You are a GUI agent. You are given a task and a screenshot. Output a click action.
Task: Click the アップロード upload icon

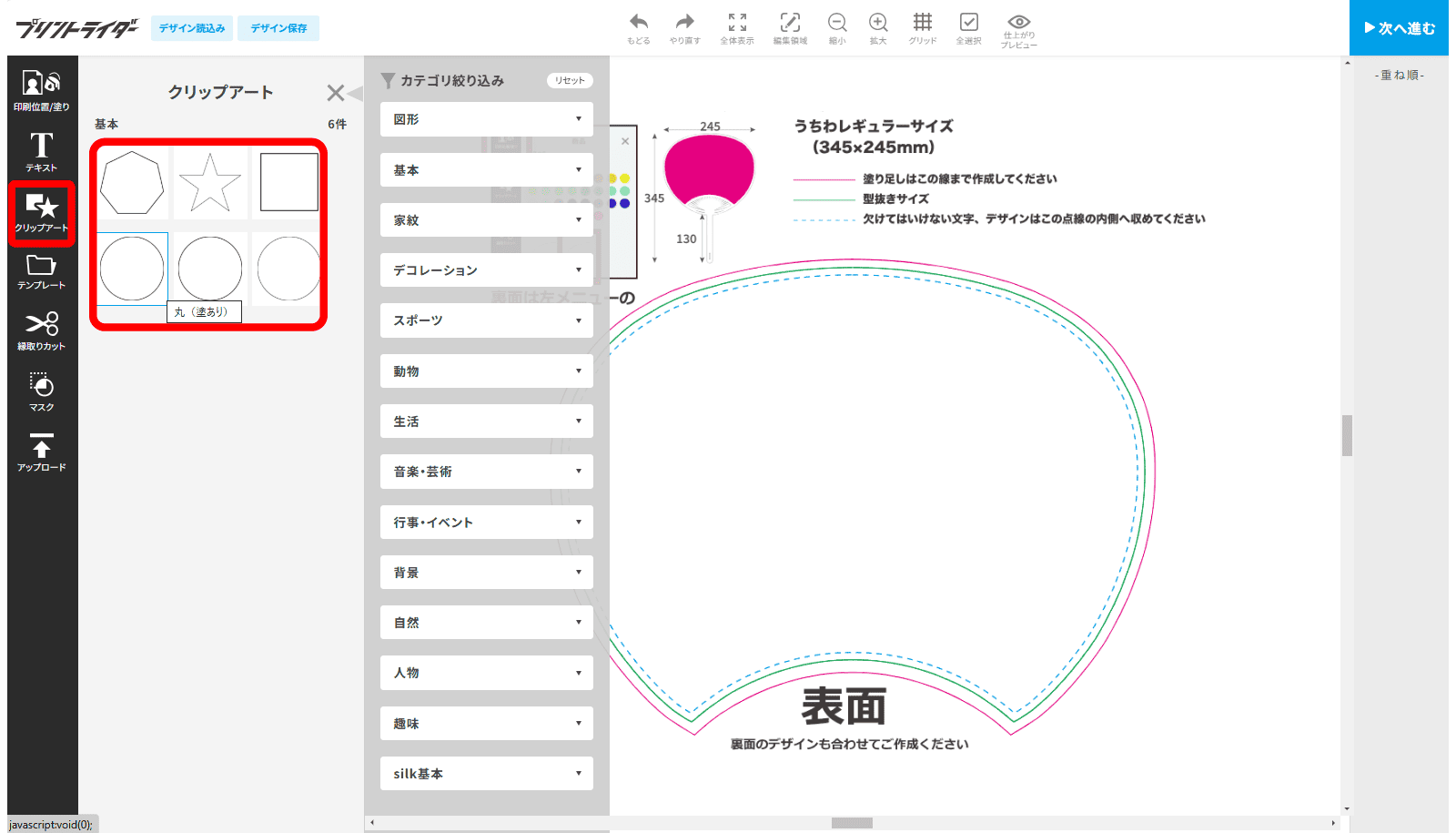pyautogui.click(x=42, y=452)
